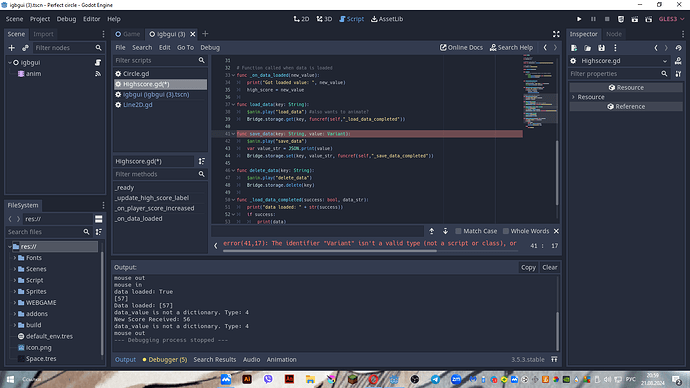690x388 pixels.
Task: Fold the delete_data function at line 46
Action: (x=233, y=170)
